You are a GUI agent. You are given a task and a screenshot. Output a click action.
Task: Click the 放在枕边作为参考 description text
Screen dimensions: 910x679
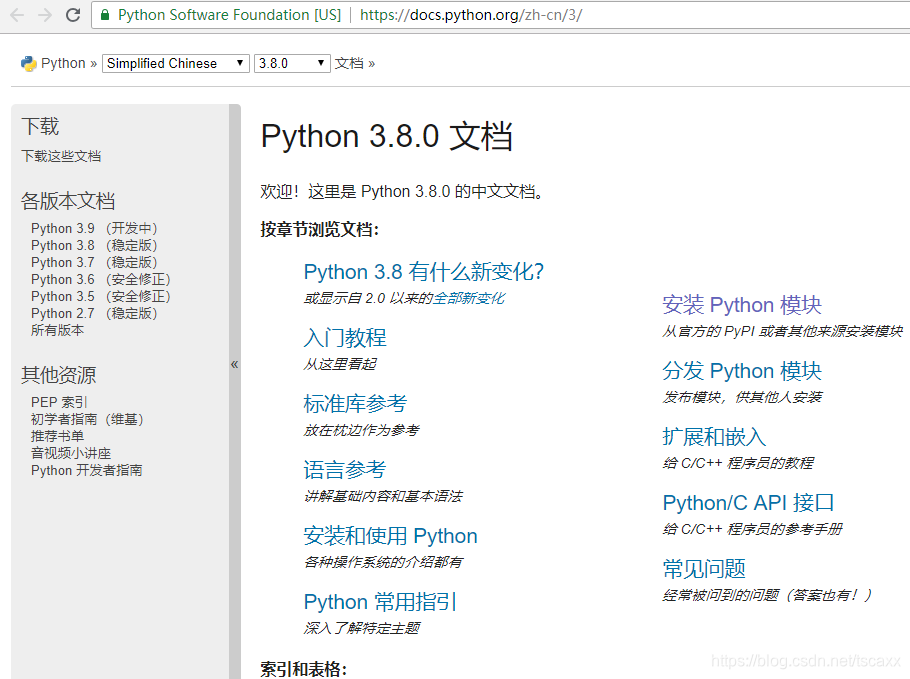(x=362, y=431)
